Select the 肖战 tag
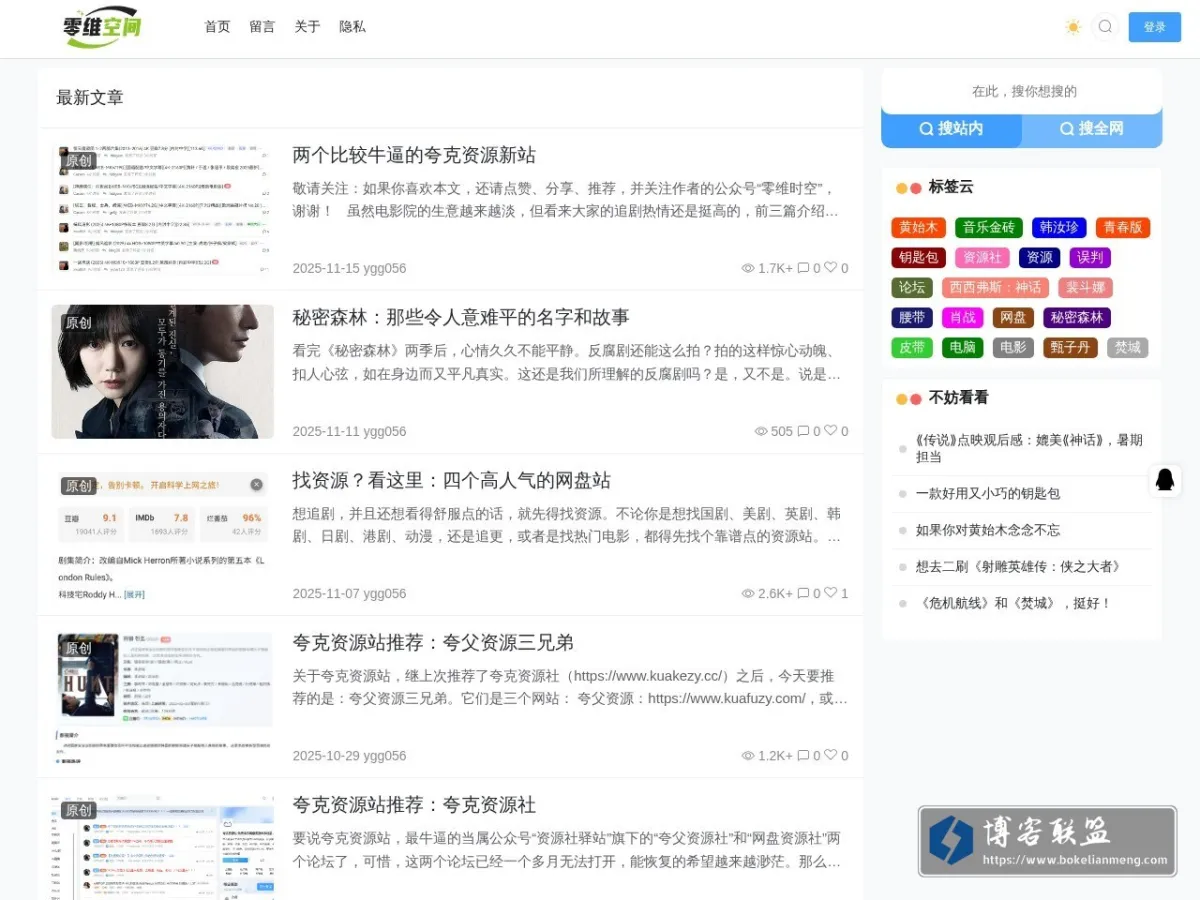 pos(962,317)
